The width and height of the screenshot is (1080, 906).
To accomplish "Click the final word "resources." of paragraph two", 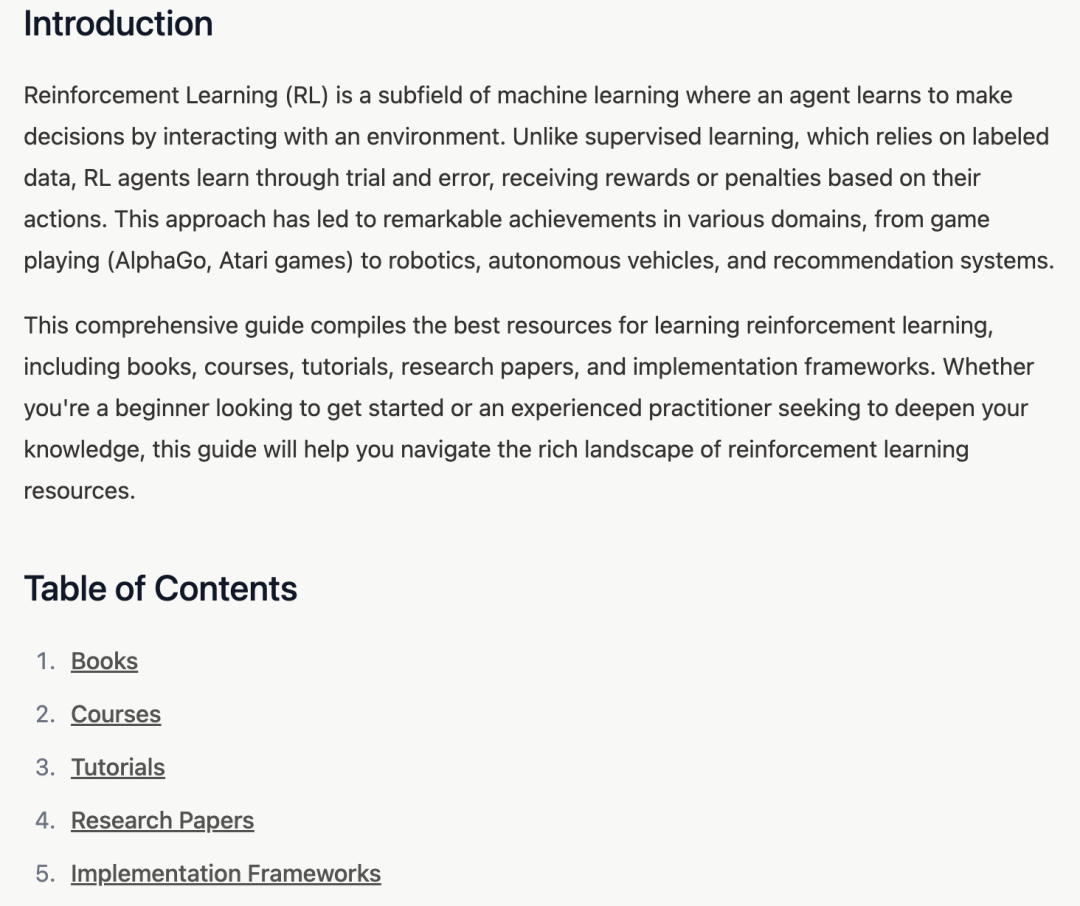I will tap(79, 491).
